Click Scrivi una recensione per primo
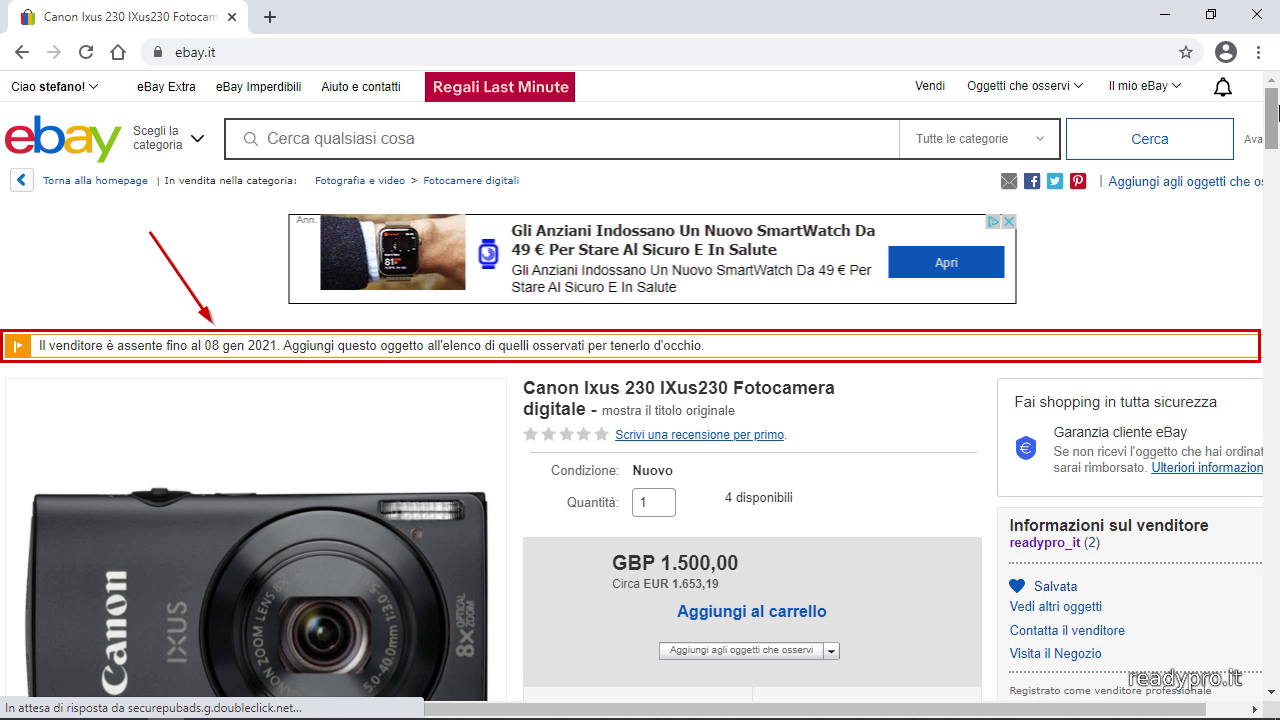1280x720 pixels. [x=700, y=435]
